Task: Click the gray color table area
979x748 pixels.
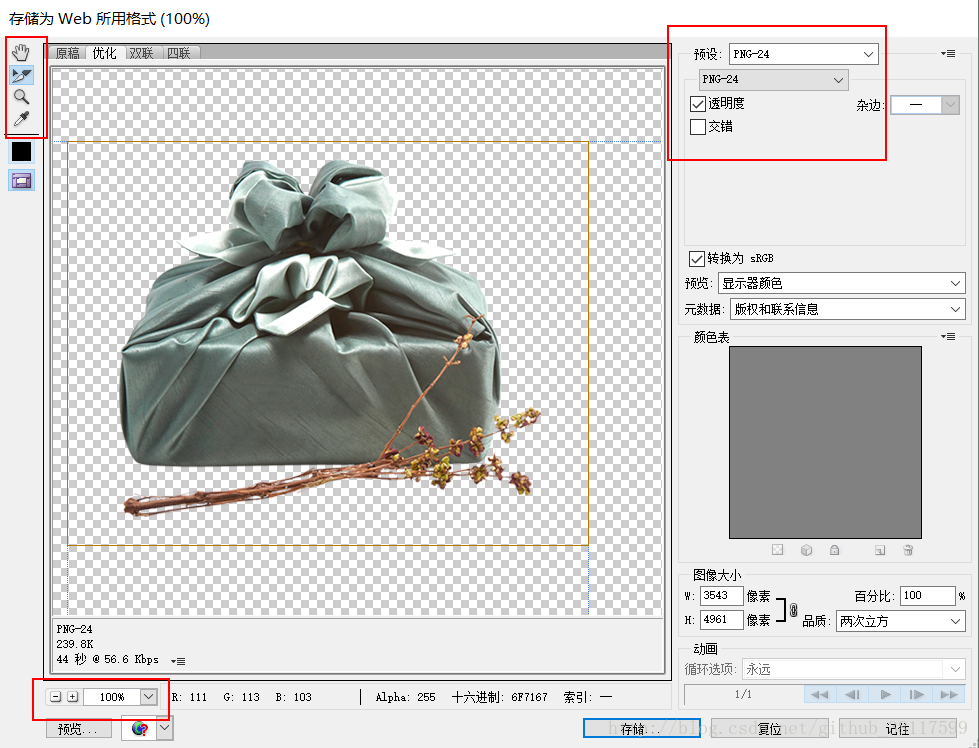Action: click(825, 443)
